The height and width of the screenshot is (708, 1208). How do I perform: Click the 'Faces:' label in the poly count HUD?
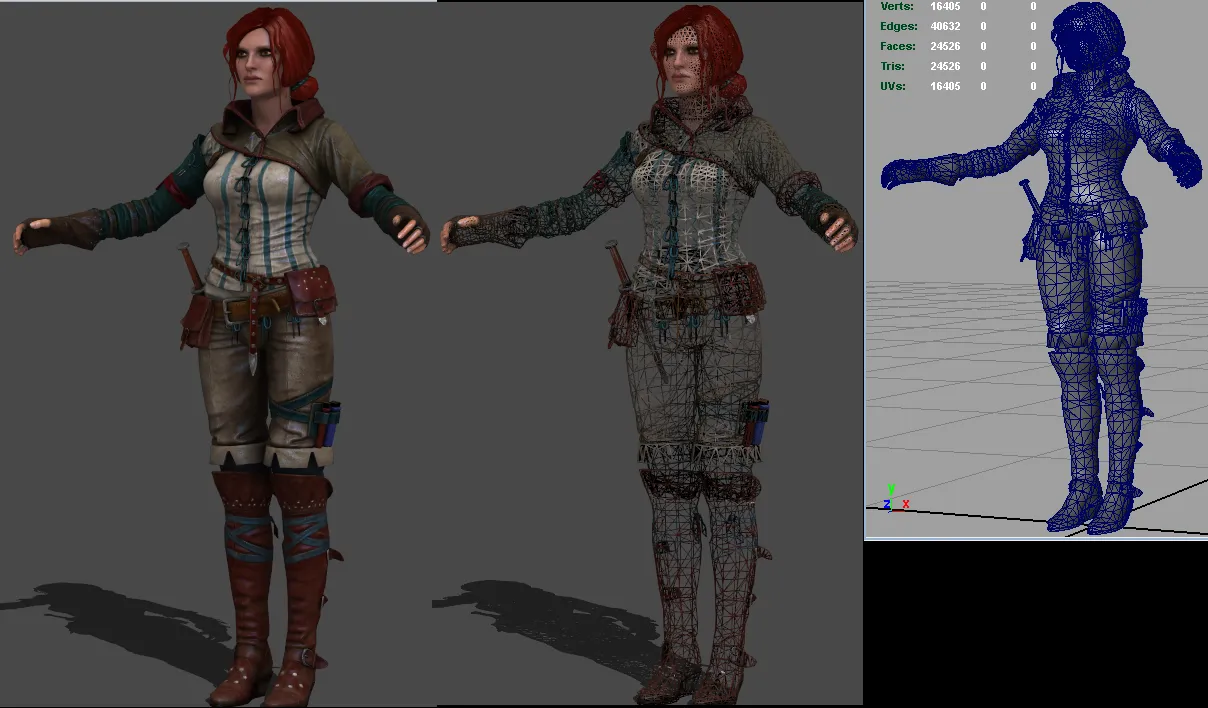[x=898, y=47]
